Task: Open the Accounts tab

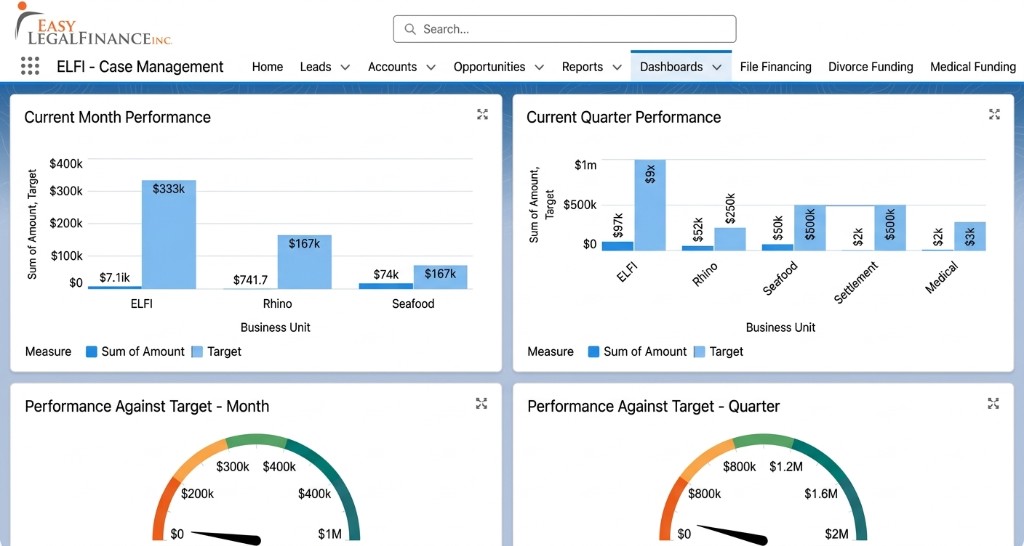Action: 392,67
